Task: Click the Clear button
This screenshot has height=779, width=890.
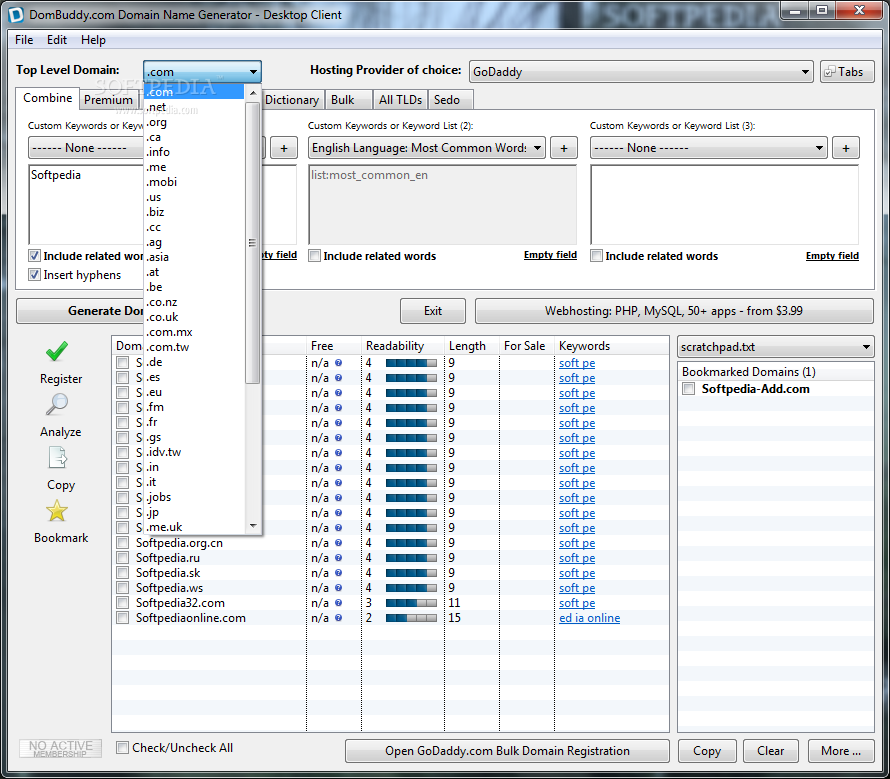Action: pyautogui.click(x=770, y=751)
